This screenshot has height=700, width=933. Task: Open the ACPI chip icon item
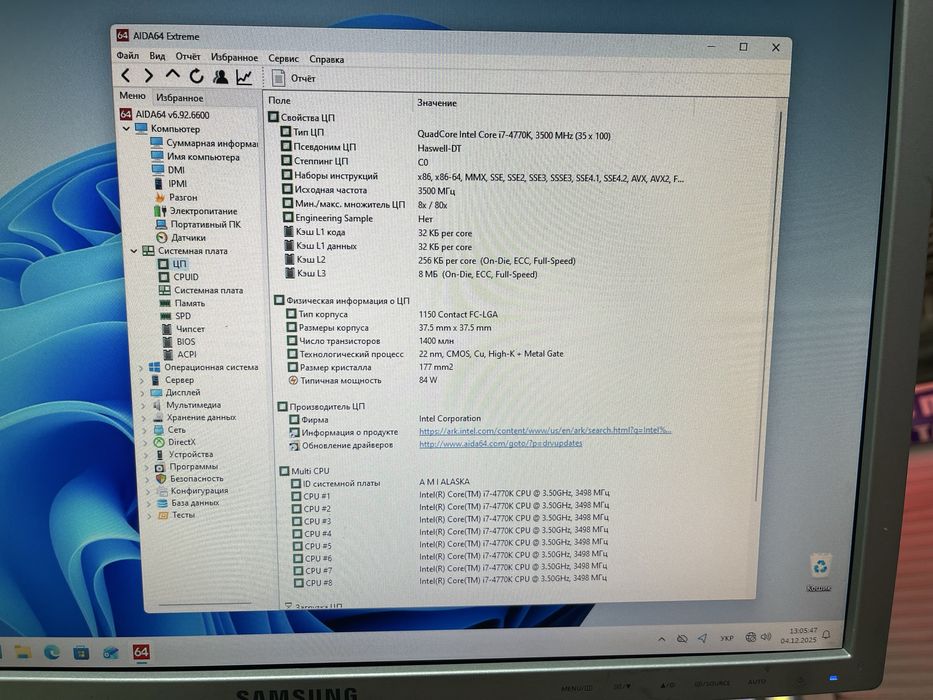(168, 354)
